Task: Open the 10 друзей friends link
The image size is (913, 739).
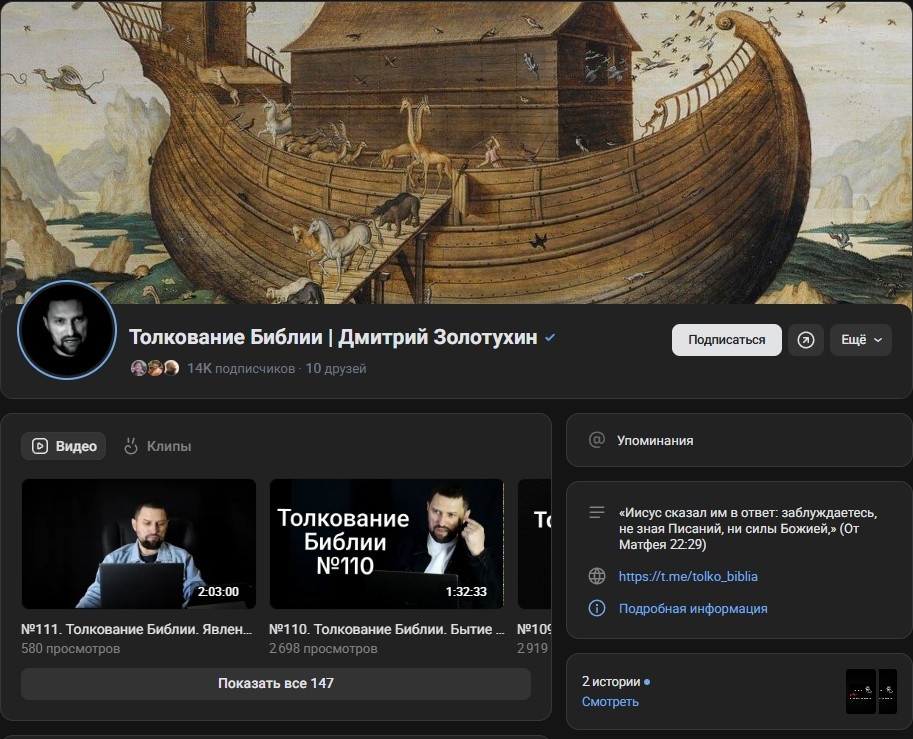Action: (x=336, y=368)
